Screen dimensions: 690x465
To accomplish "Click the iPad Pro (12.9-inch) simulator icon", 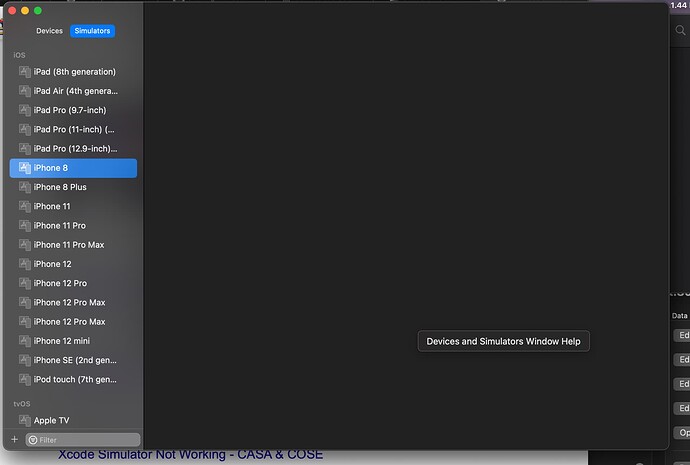I will [25, 149].
